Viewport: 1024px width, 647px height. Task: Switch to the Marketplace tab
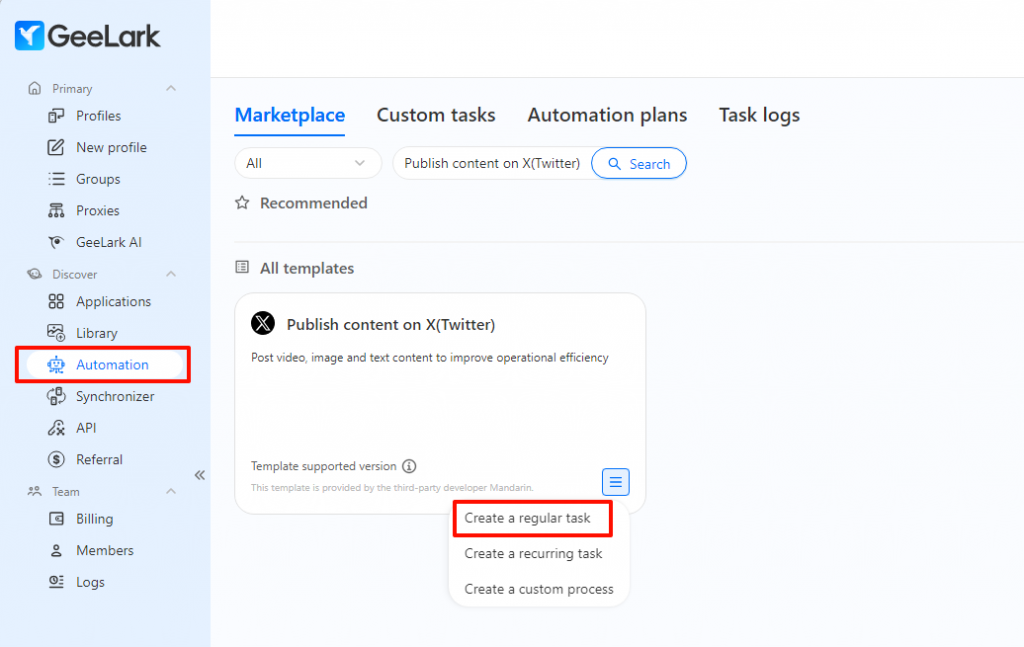click(289, 115)
